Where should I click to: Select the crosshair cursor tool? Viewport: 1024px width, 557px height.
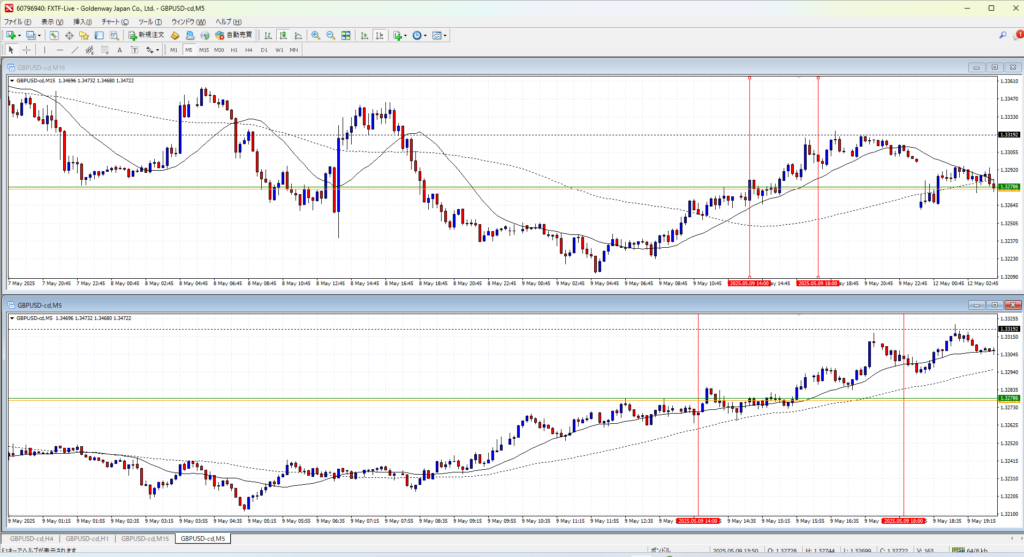(x=26, y=49)
